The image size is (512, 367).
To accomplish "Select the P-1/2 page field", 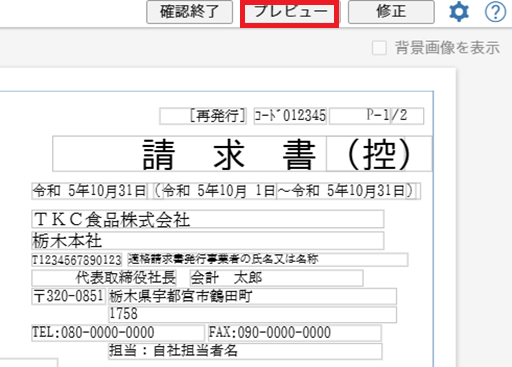I will [377, 116].
